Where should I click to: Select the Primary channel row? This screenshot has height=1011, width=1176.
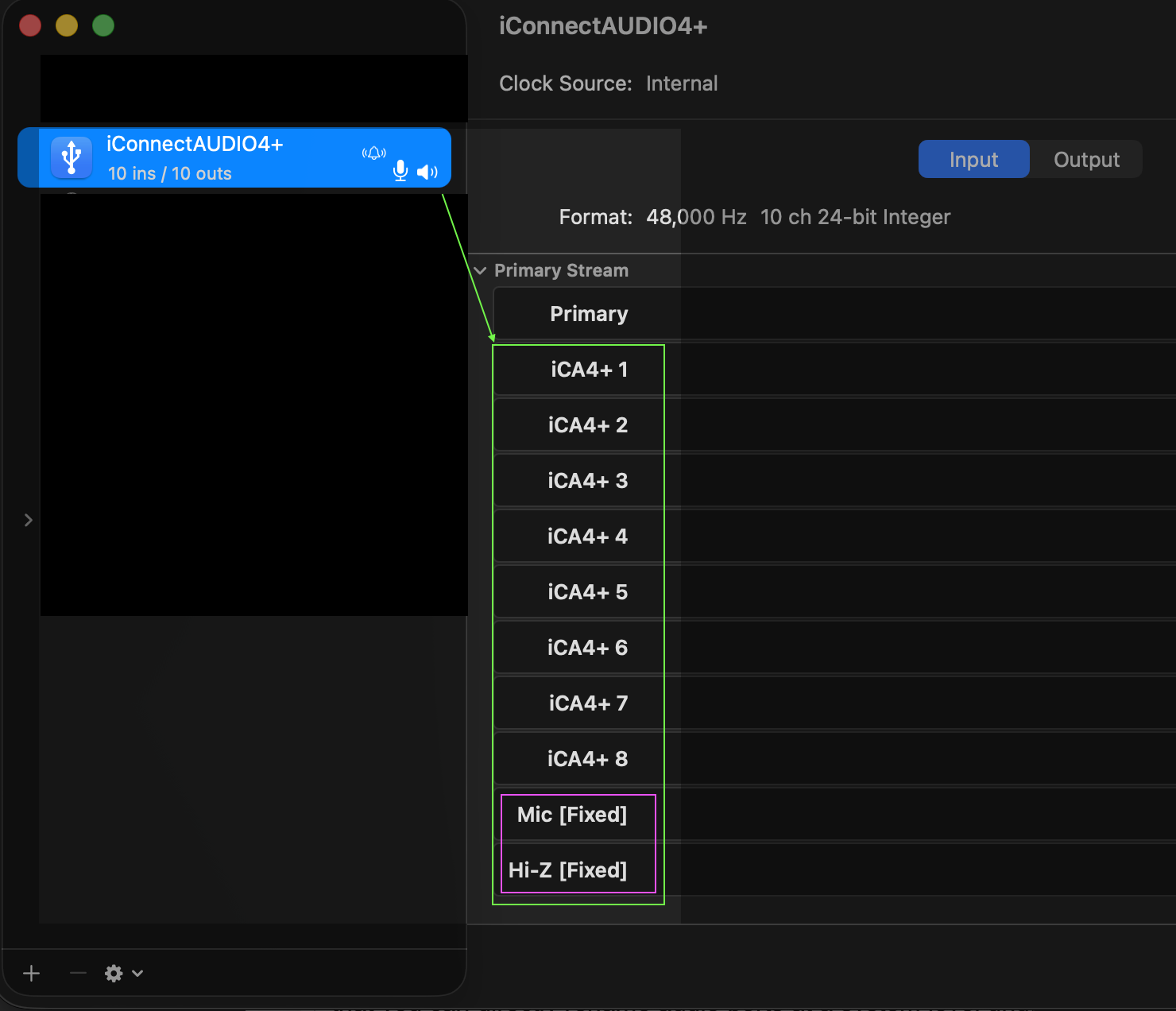coord(589,314)
